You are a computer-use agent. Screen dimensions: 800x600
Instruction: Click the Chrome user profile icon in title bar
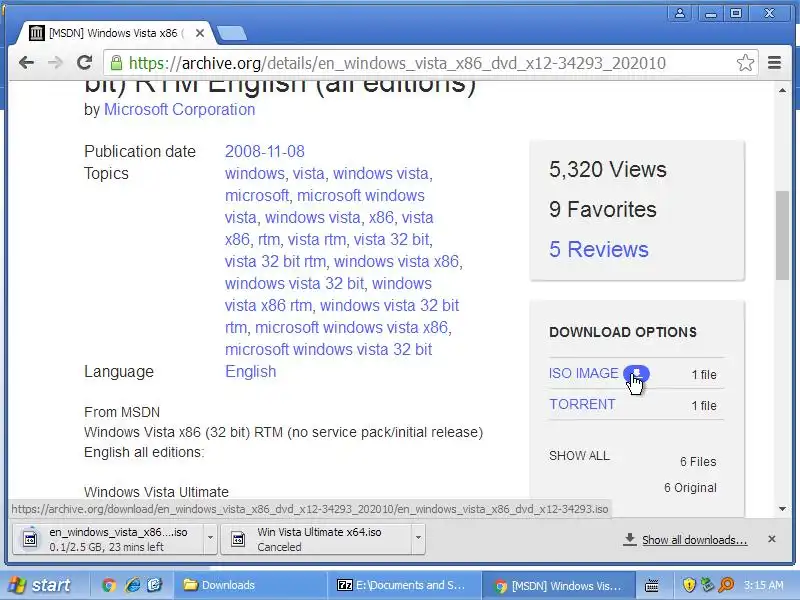coord(680,13)
